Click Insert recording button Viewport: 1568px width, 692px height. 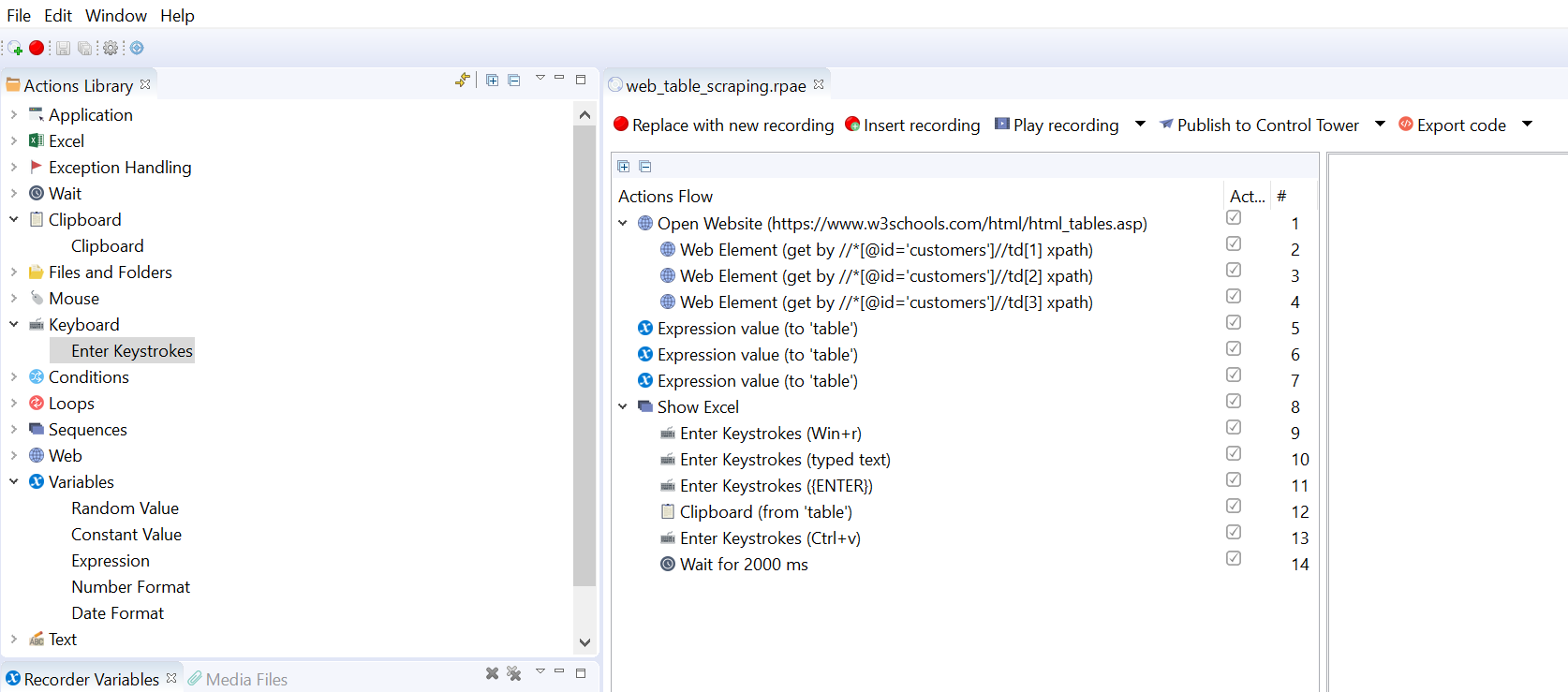pos(912,125)
